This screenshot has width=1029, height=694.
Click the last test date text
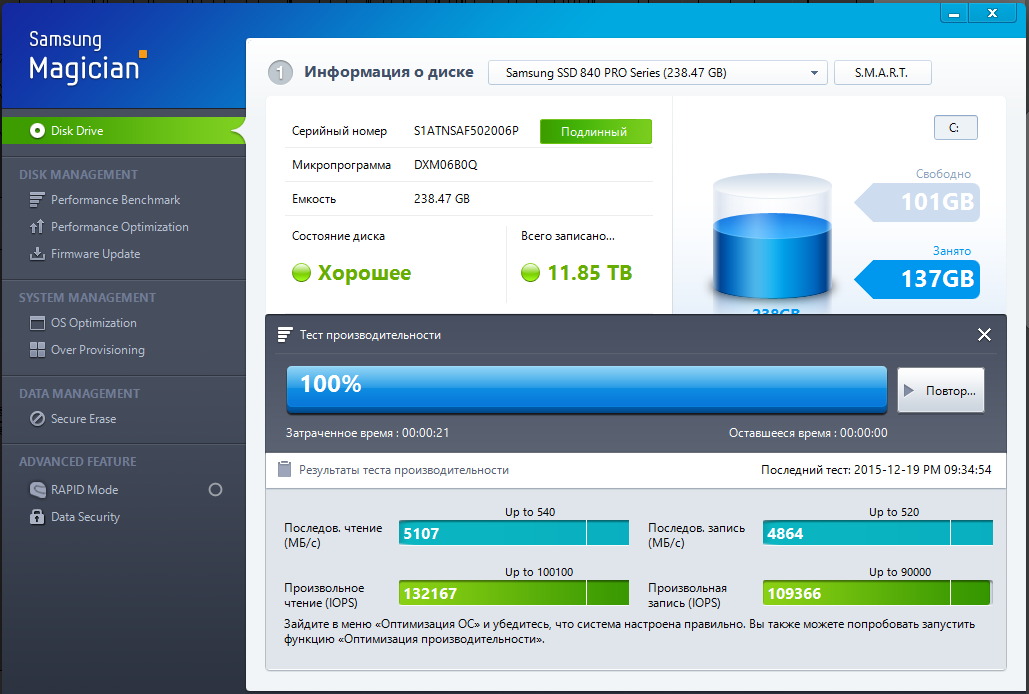coord(876,470)
